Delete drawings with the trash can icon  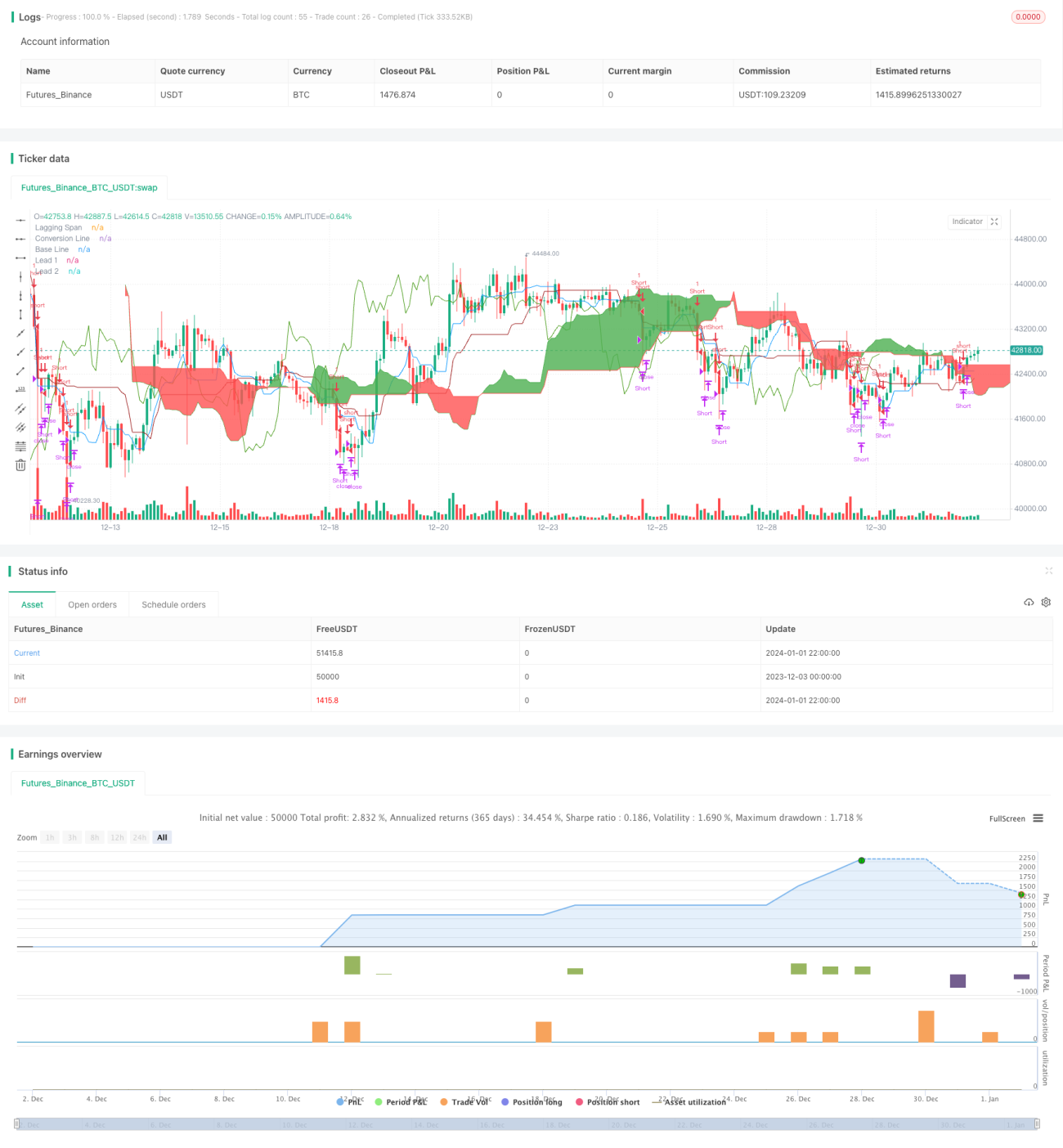(20, 465)
